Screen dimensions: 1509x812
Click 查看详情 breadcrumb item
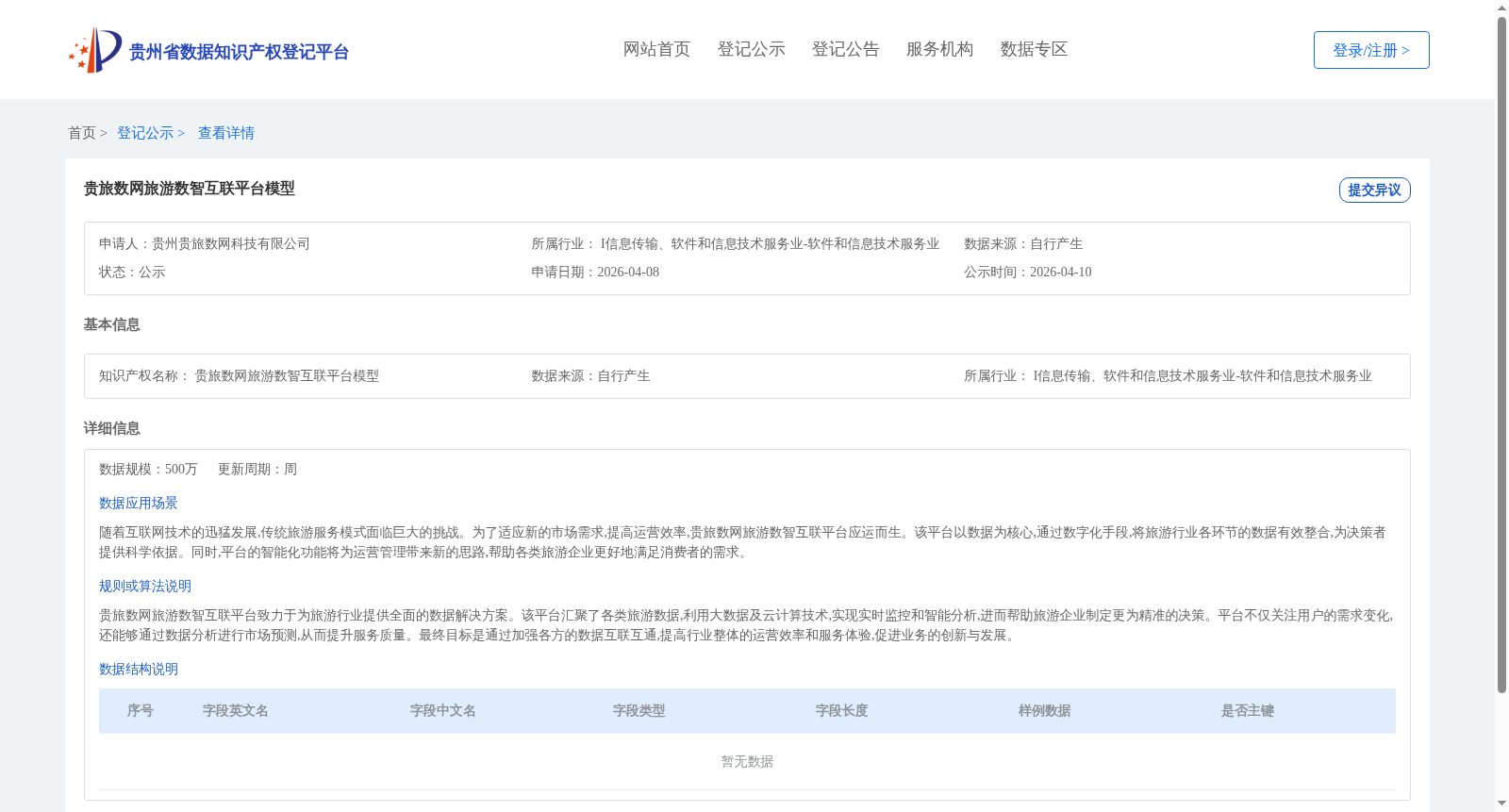point(226,133)
